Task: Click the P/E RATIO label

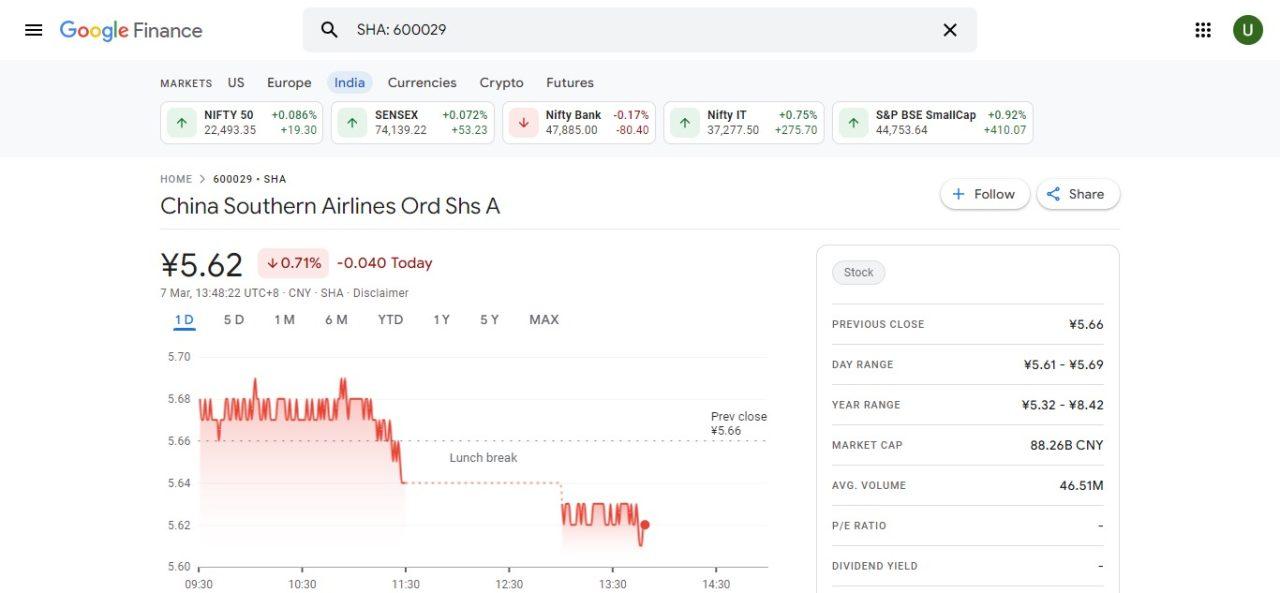Action: (x=859, y=526)
